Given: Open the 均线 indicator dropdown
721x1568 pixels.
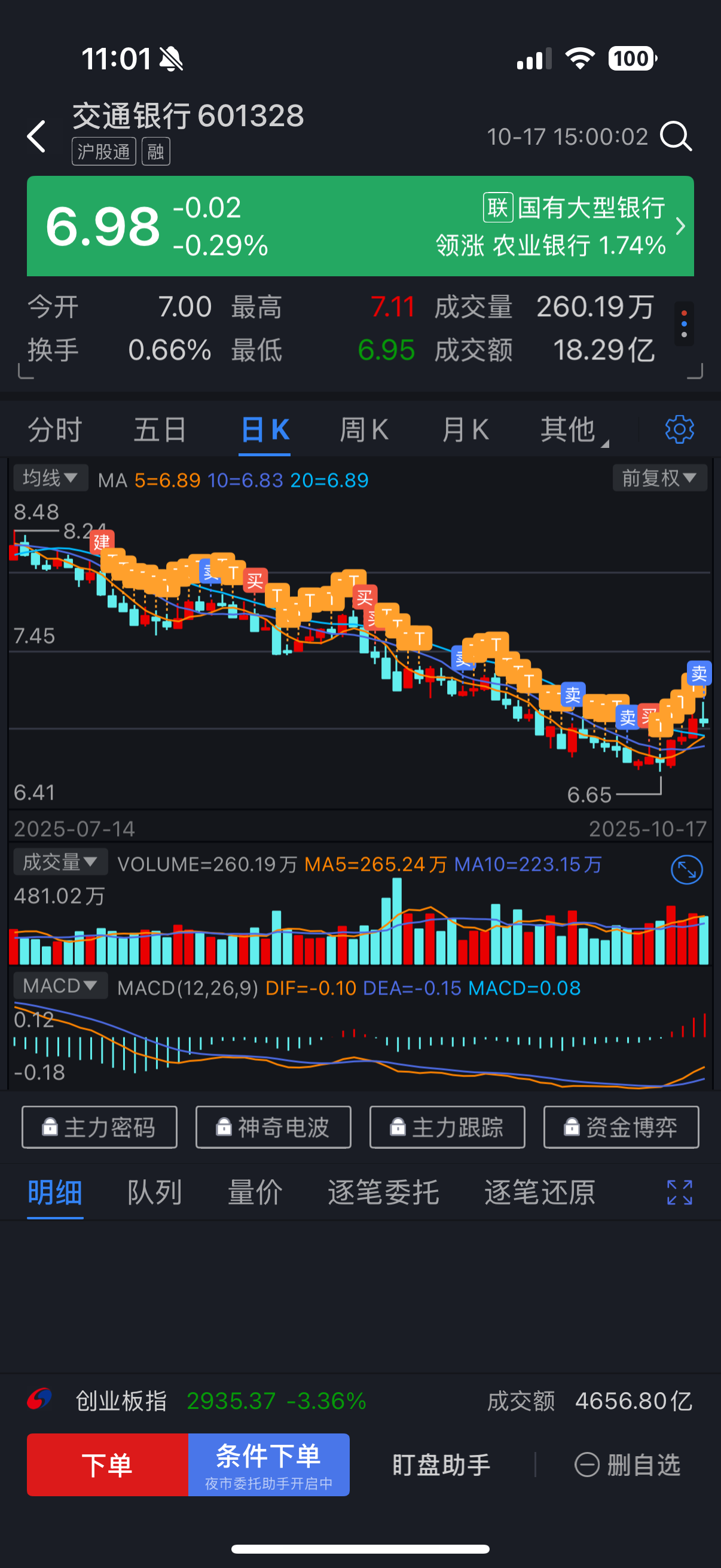Looking at the screenshot, I should 50,478.
